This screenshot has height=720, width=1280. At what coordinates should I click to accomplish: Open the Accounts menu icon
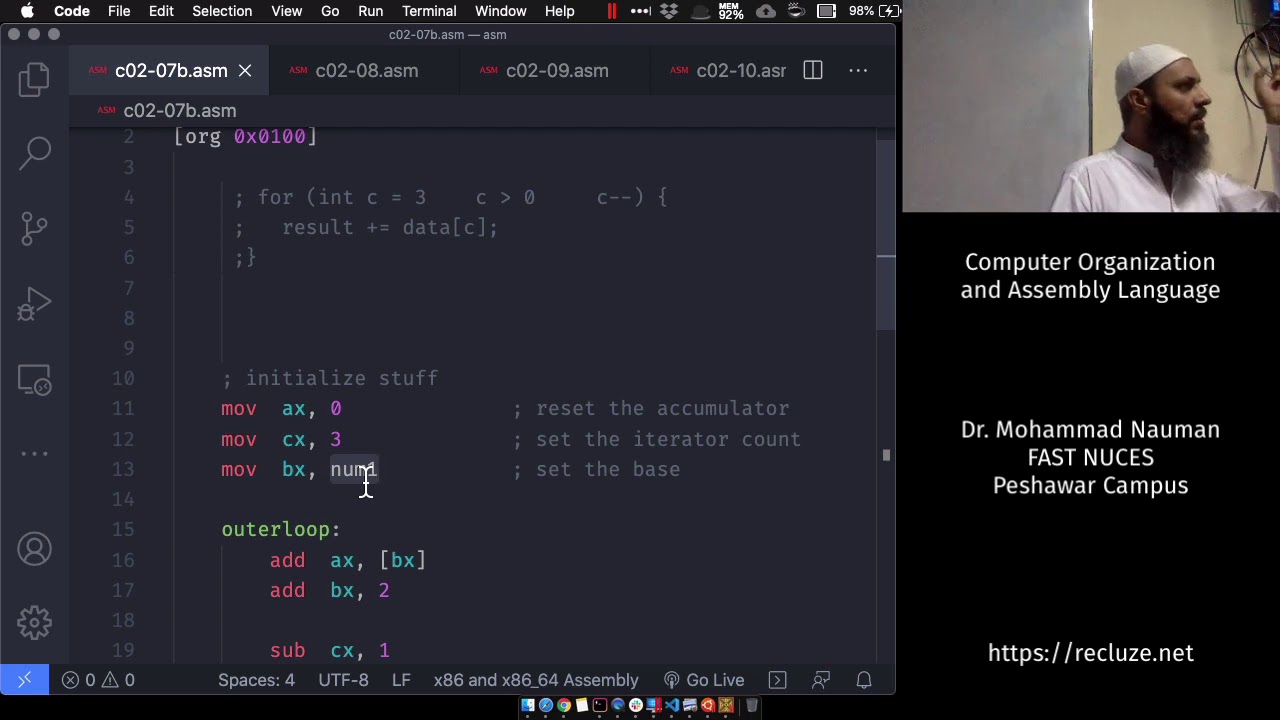pos(34,549)
